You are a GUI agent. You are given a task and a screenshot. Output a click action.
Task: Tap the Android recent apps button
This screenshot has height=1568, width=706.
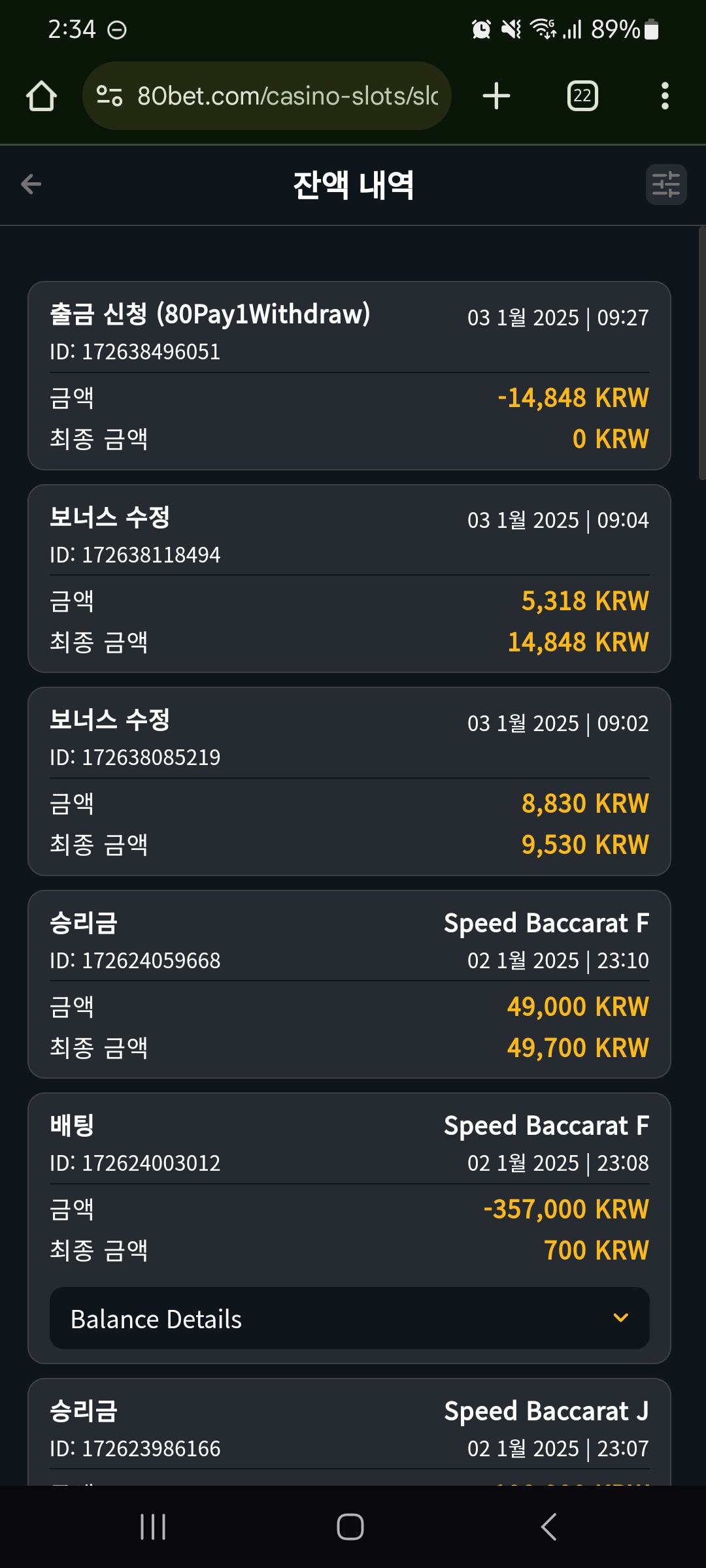153,1527
